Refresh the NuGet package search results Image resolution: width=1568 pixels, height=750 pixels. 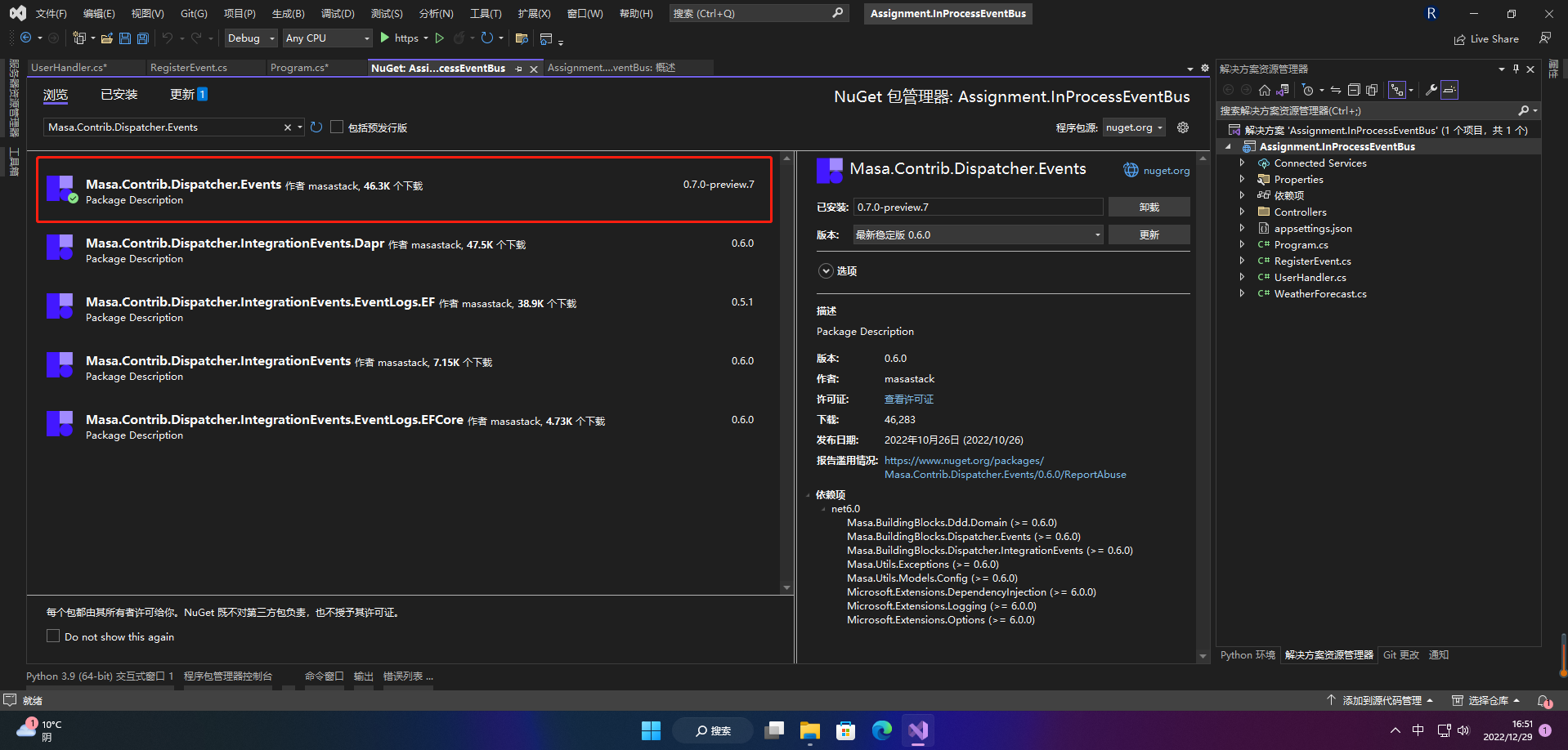coord(316,127)
